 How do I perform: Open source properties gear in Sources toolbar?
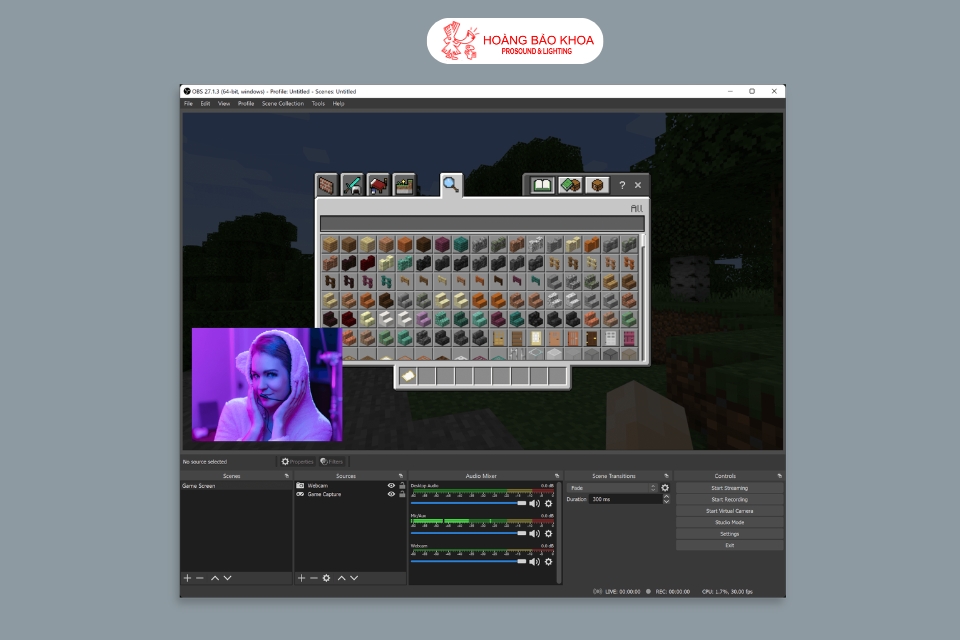point(326,578)
